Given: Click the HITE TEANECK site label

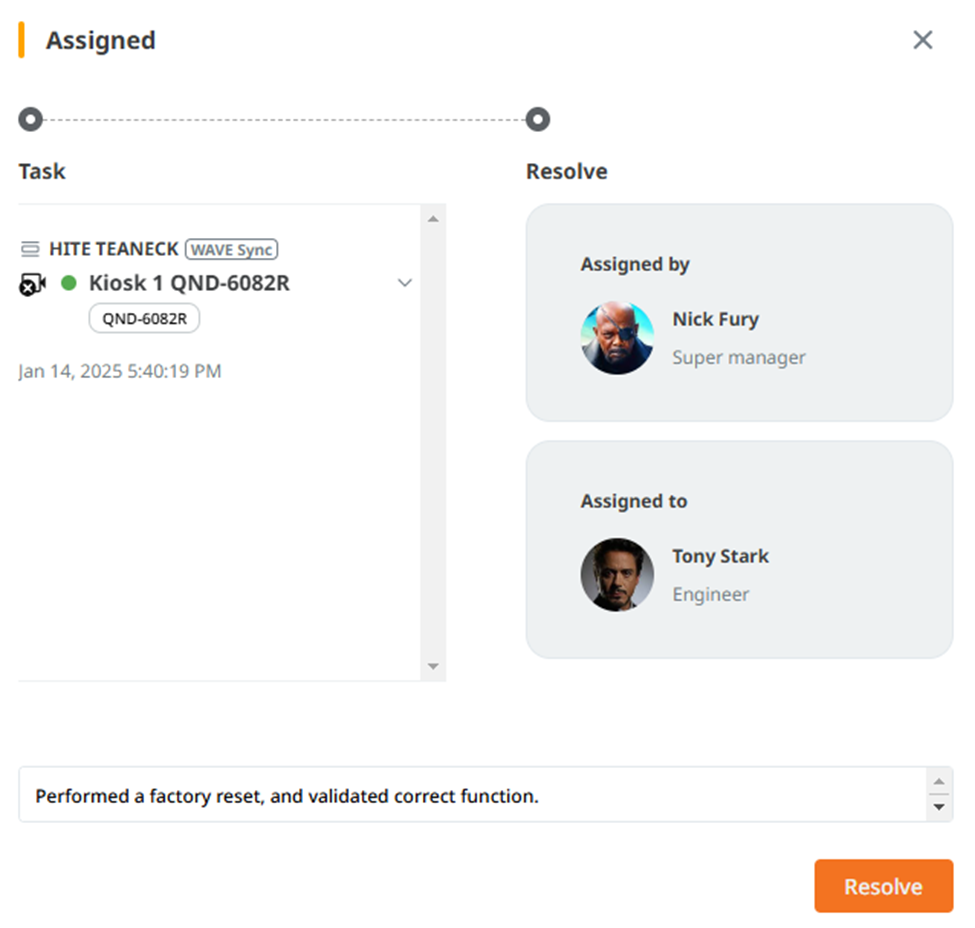Looking at the screenshot, I should click(x=114, y=249).
